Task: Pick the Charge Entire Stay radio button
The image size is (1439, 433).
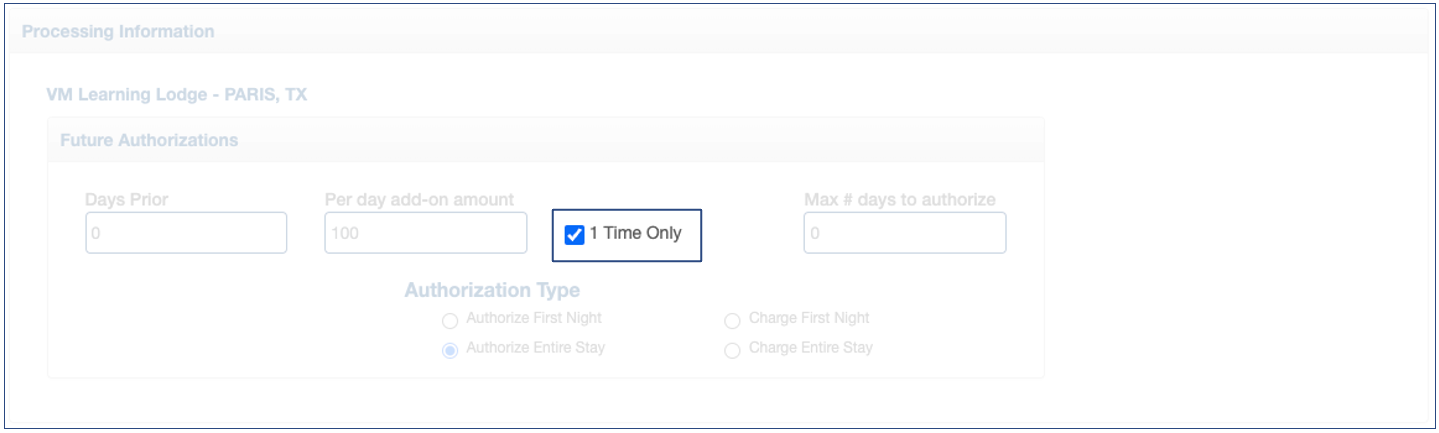Action: tap(732, 350)
